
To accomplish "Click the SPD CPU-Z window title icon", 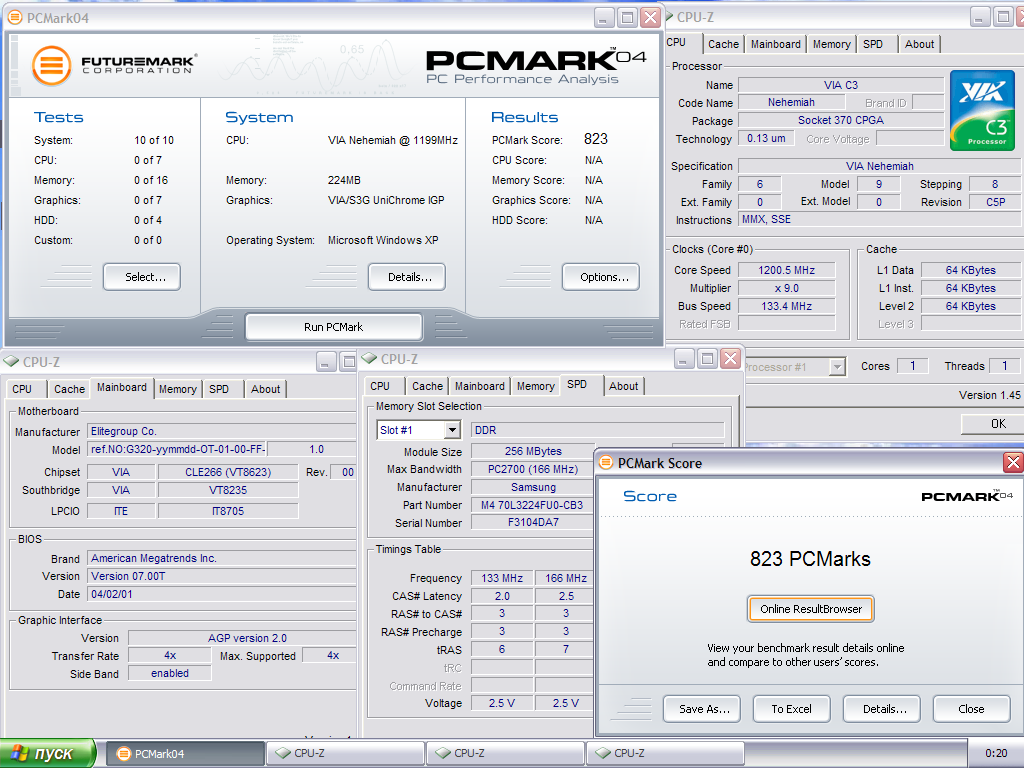I will 370,359.
